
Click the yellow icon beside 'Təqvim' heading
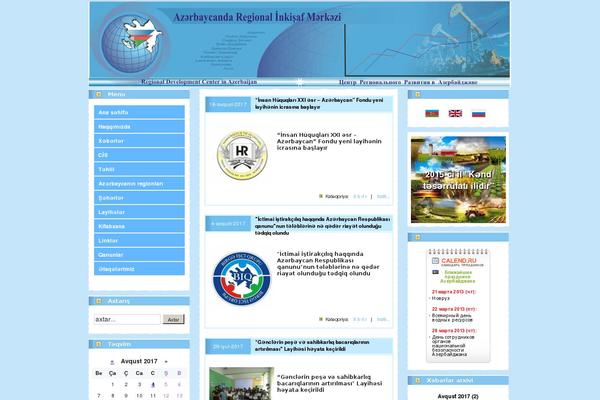98,344
